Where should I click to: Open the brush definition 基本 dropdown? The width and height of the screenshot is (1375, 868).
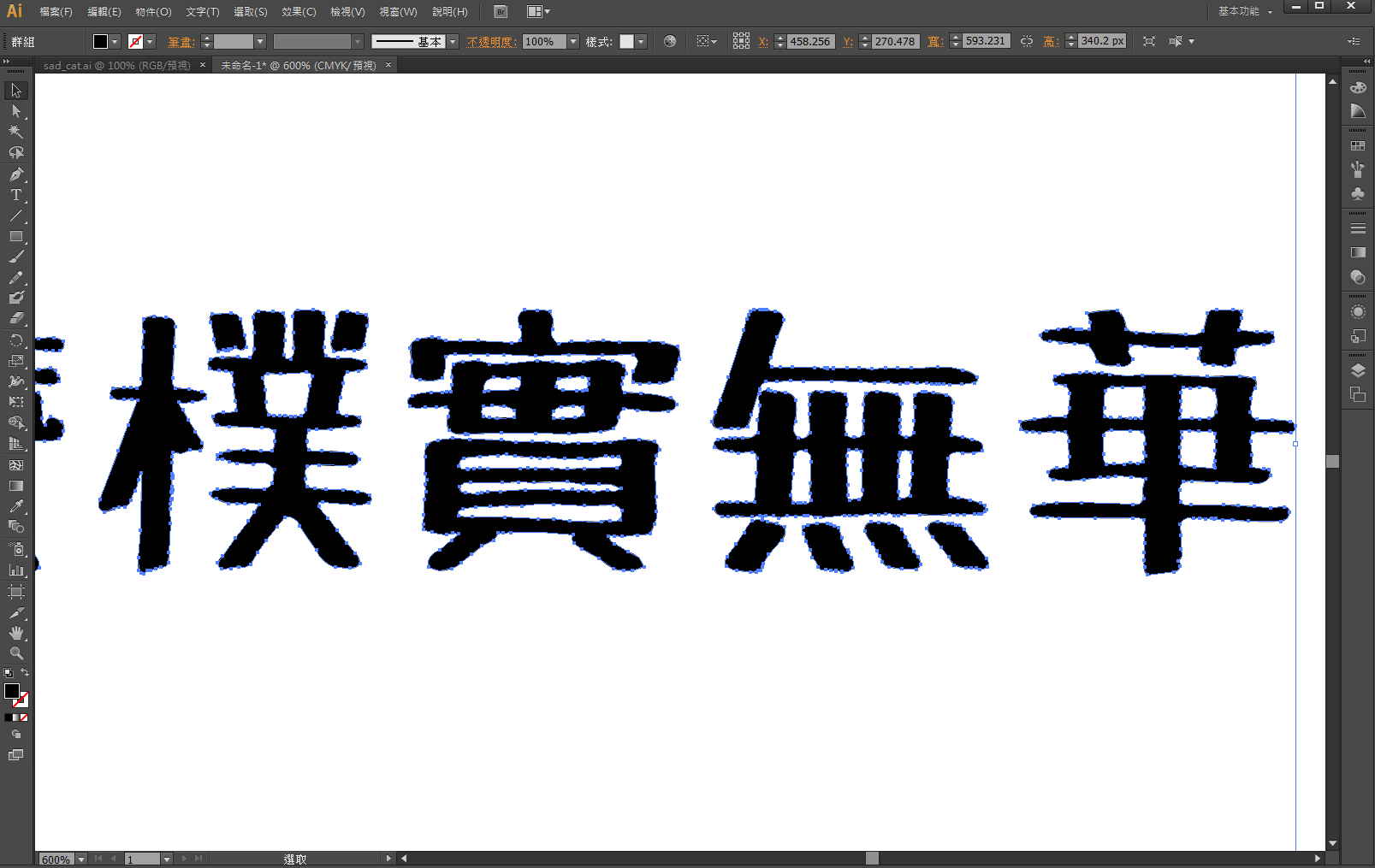(453, 41)
